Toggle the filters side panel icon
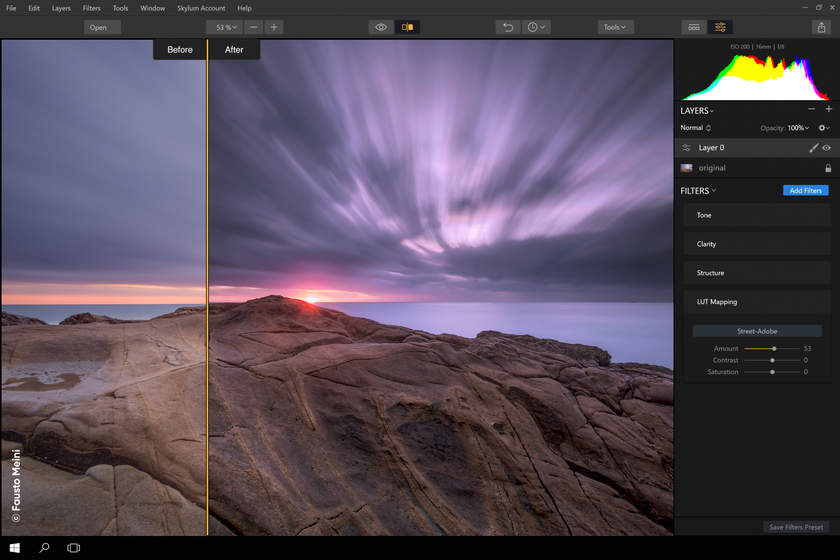The image size is (840, 560). 720,27
